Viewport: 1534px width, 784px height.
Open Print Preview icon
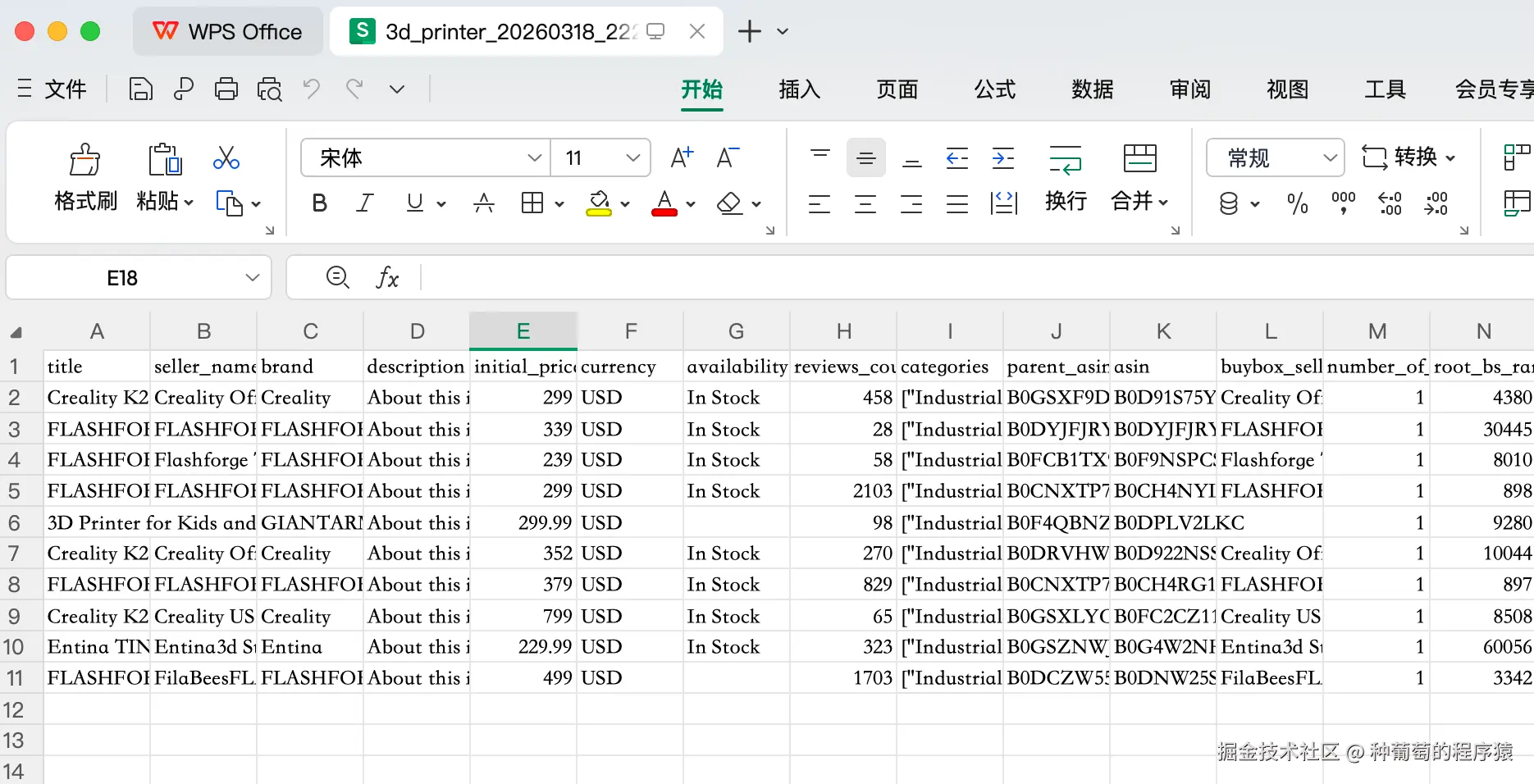269,89
